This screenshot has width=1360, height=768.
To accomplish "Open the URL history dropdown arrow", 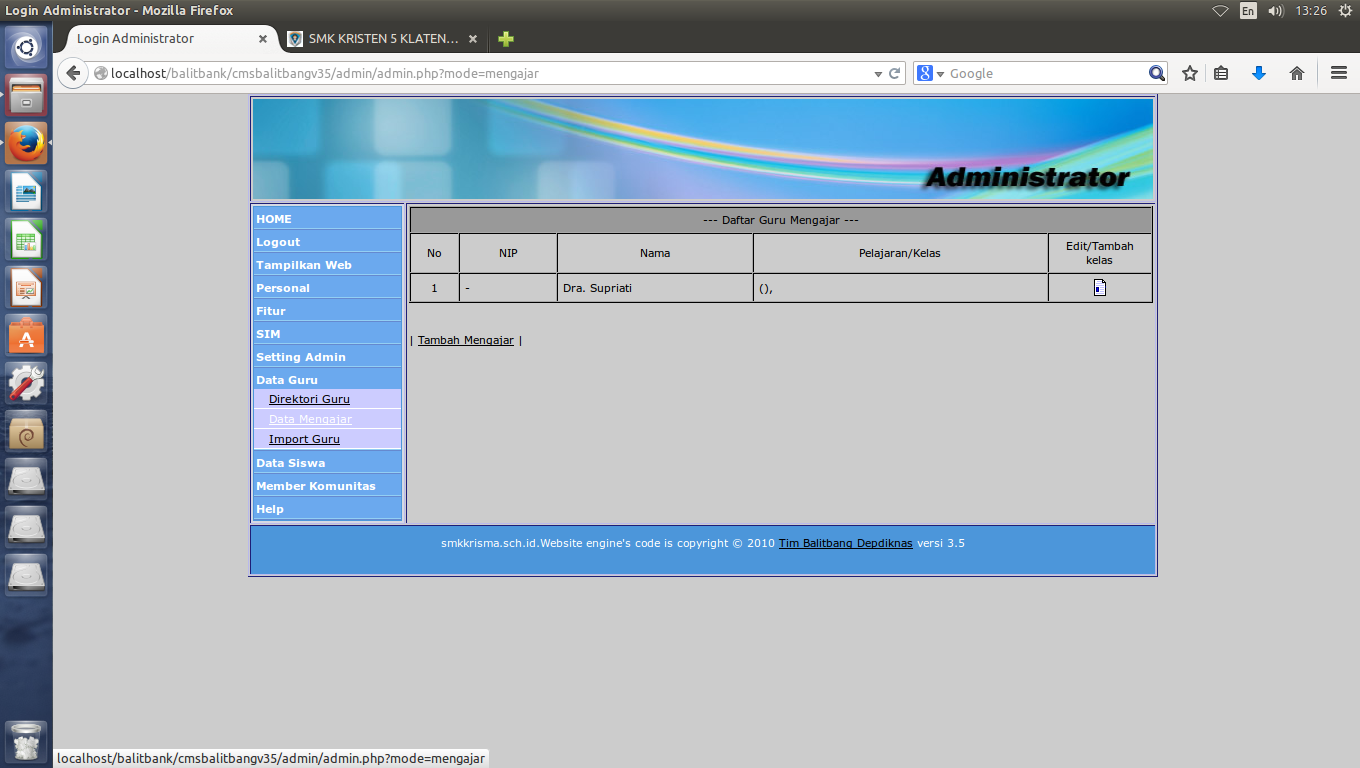I will [878, 73].
